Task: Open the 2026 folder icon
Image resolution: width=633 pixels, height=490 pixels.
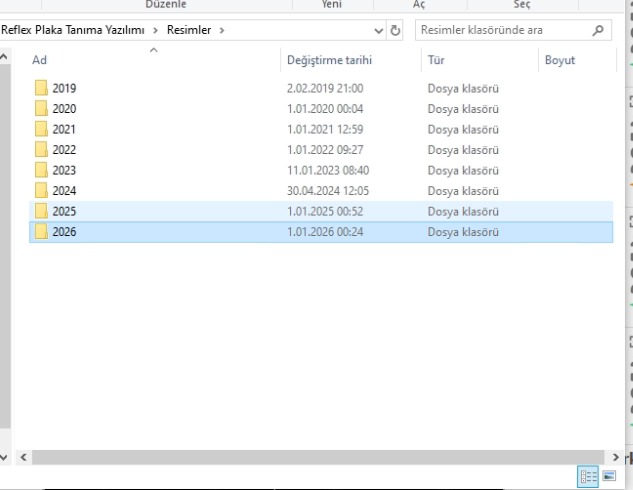Action: pos(41,232)
